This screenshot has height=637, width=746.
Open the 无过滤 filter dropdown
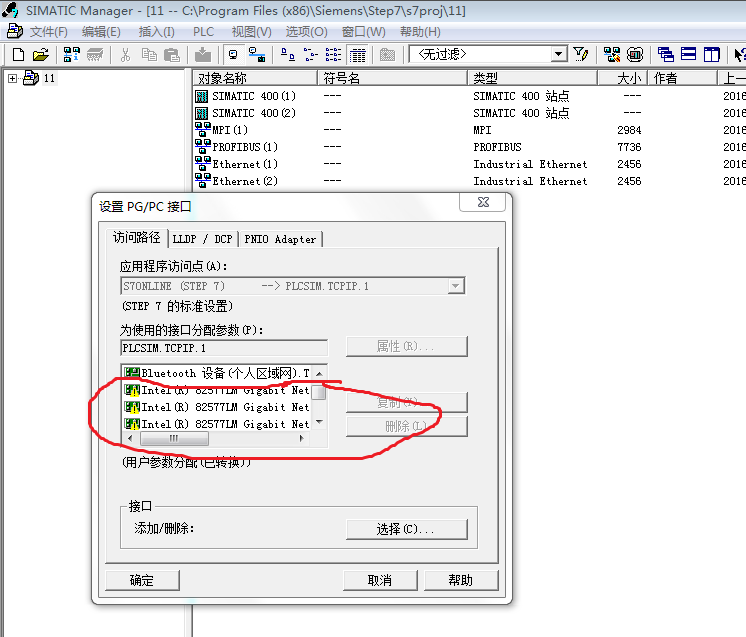559,54
